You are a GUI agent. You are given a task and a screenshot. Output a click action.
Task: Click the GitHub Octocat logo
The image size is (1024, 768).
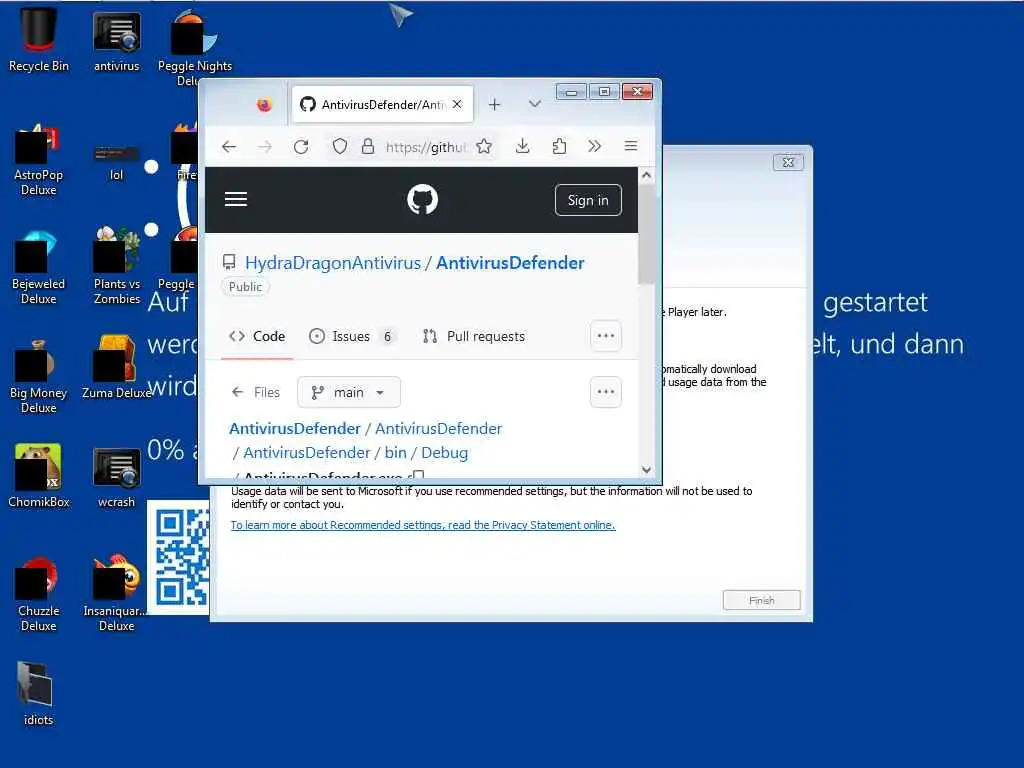[423, 199]
